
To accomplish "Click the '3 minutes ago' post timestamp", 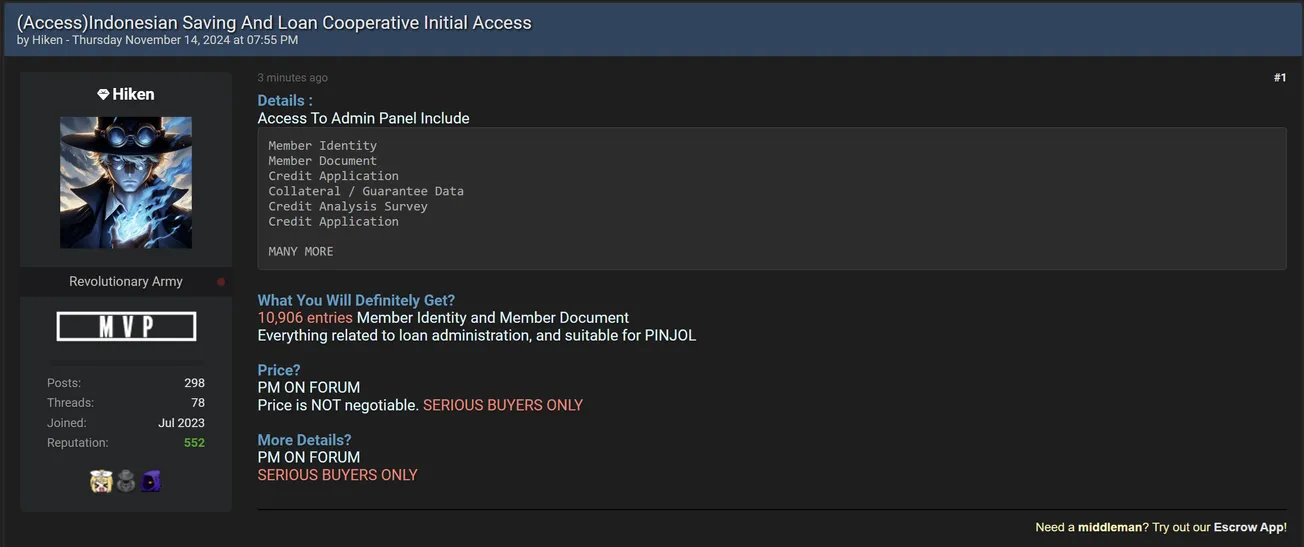I will tap(292, 78).
